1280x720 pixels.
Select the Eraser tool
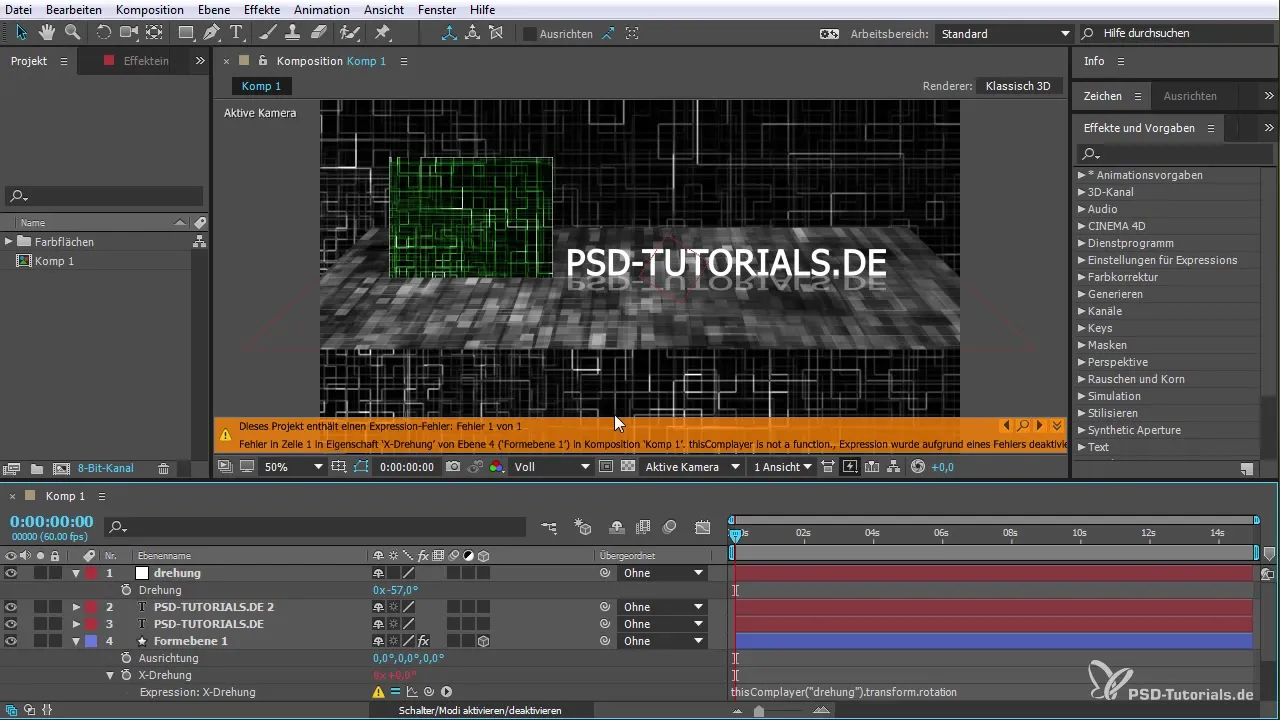[318, 32]
